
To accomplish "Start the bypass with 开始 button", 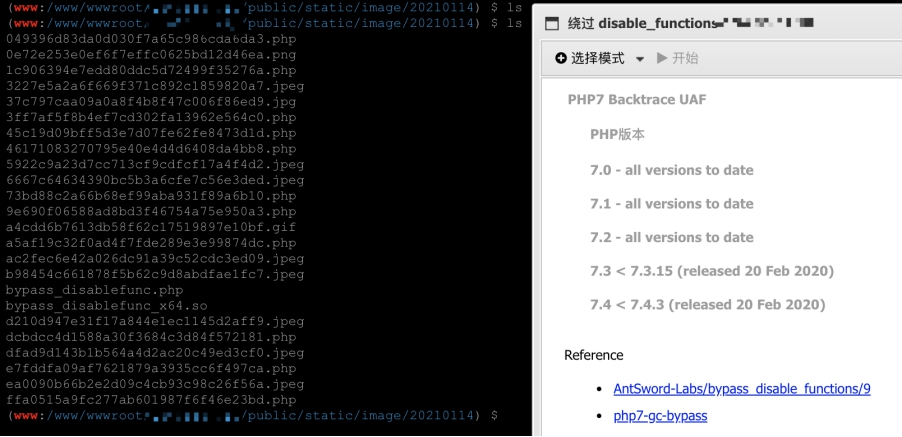I will [678, 58].
